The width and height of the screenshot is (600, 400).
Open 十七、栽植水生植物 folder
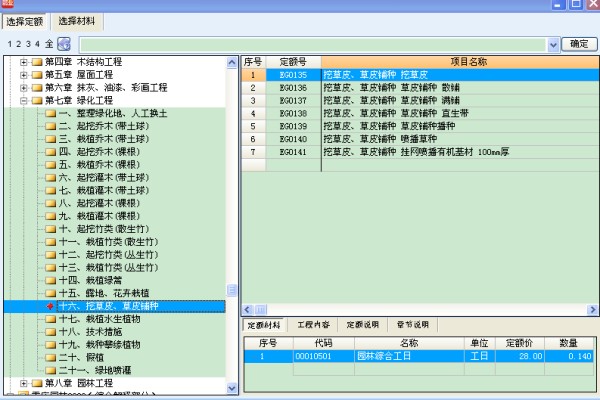[99, 319]
